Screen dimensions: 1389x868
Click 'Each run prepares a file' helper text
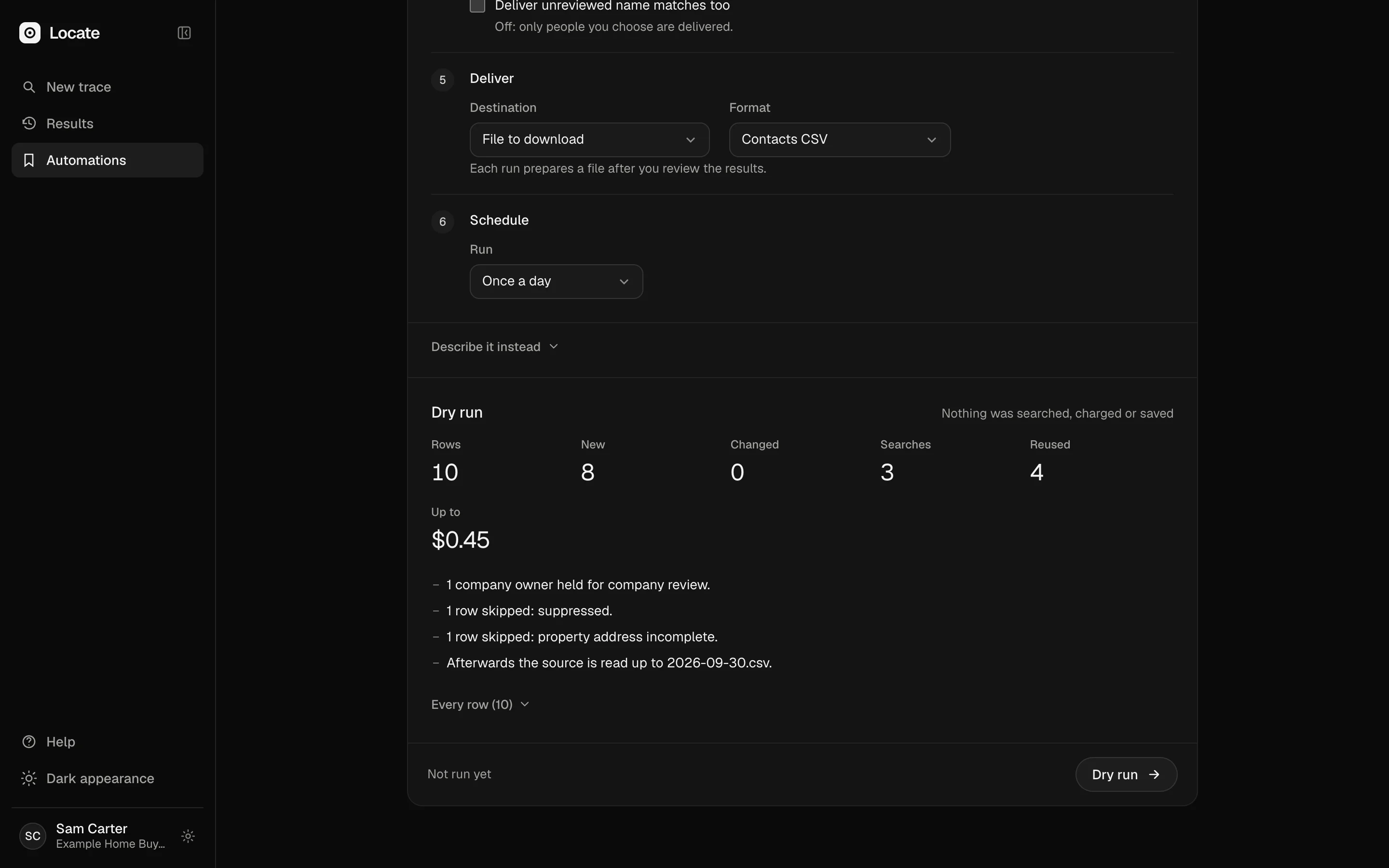pyautogui.click(x=618, y=168)
